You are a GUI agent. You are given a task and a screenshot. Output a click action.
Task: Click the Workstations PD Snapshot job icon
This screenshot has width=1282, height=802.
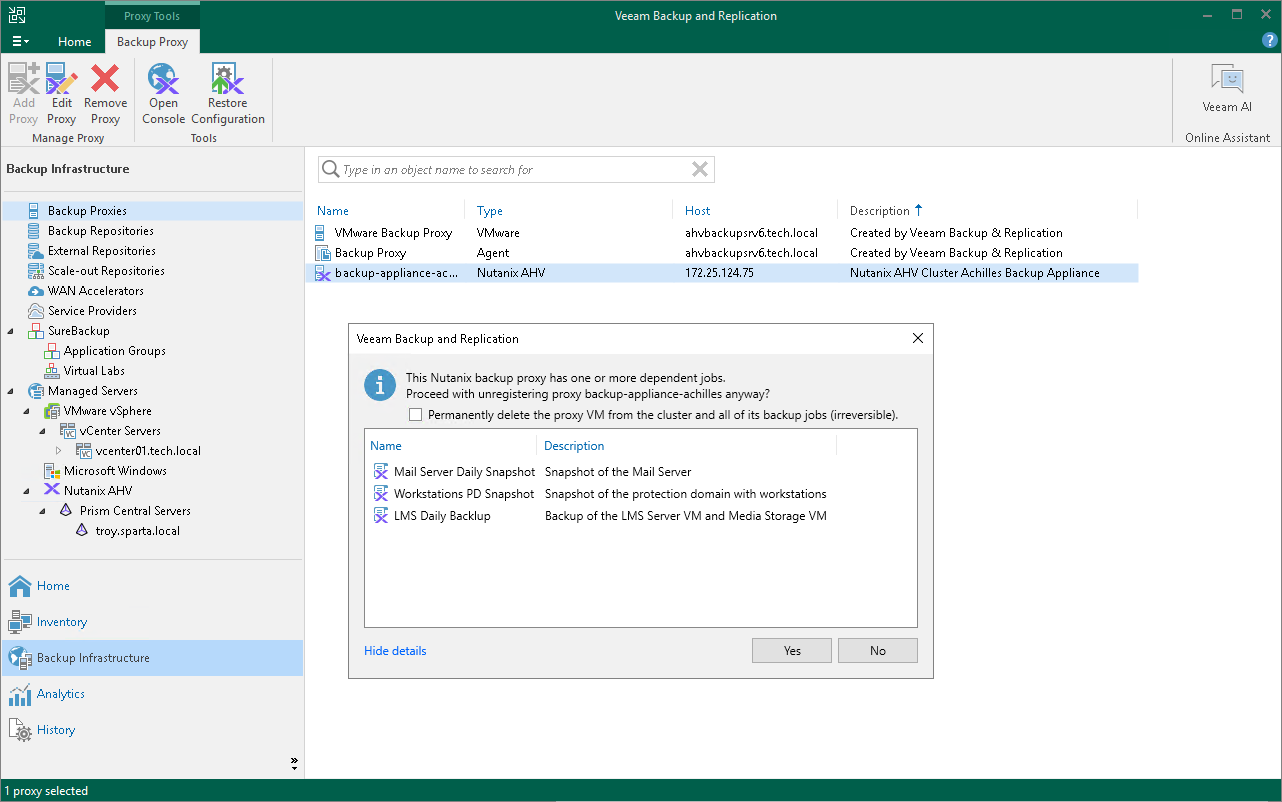(380, 494)
